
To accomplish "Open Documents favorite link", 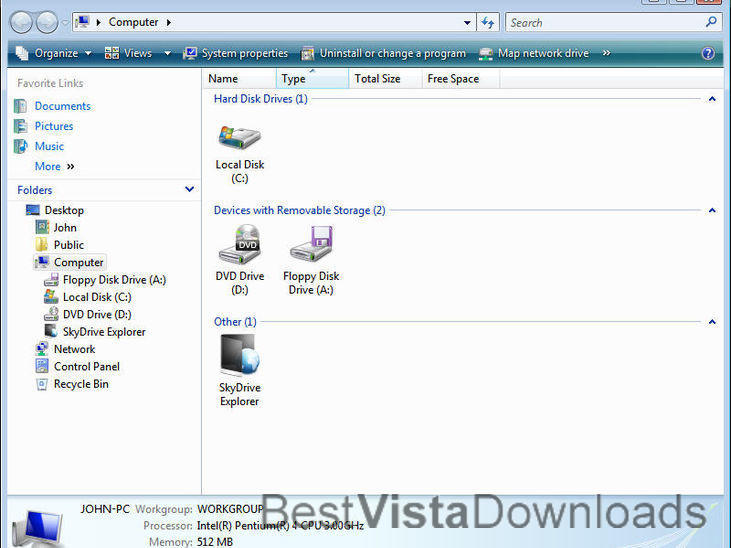I will click(x=62, y=106).
